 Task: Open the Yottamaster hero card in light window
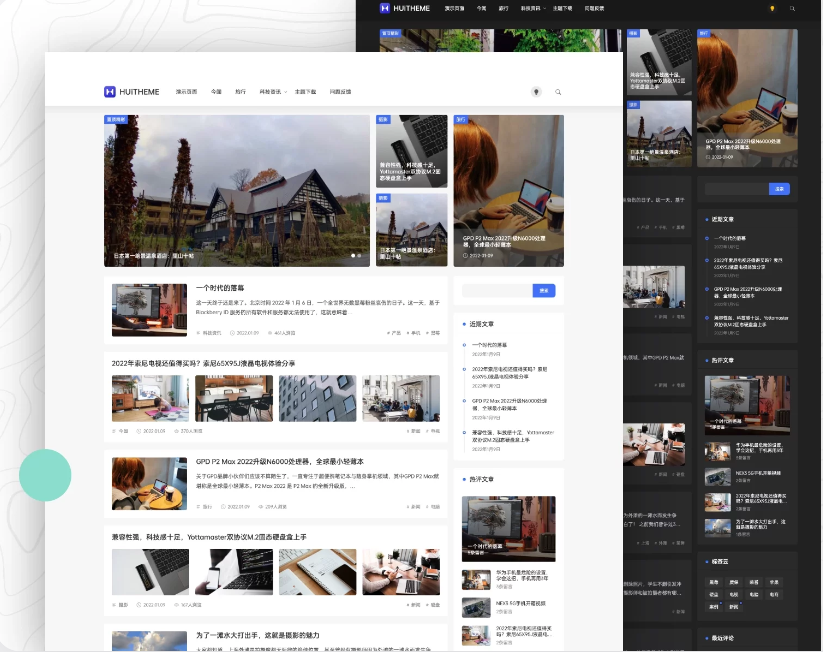tap(412, 151)
